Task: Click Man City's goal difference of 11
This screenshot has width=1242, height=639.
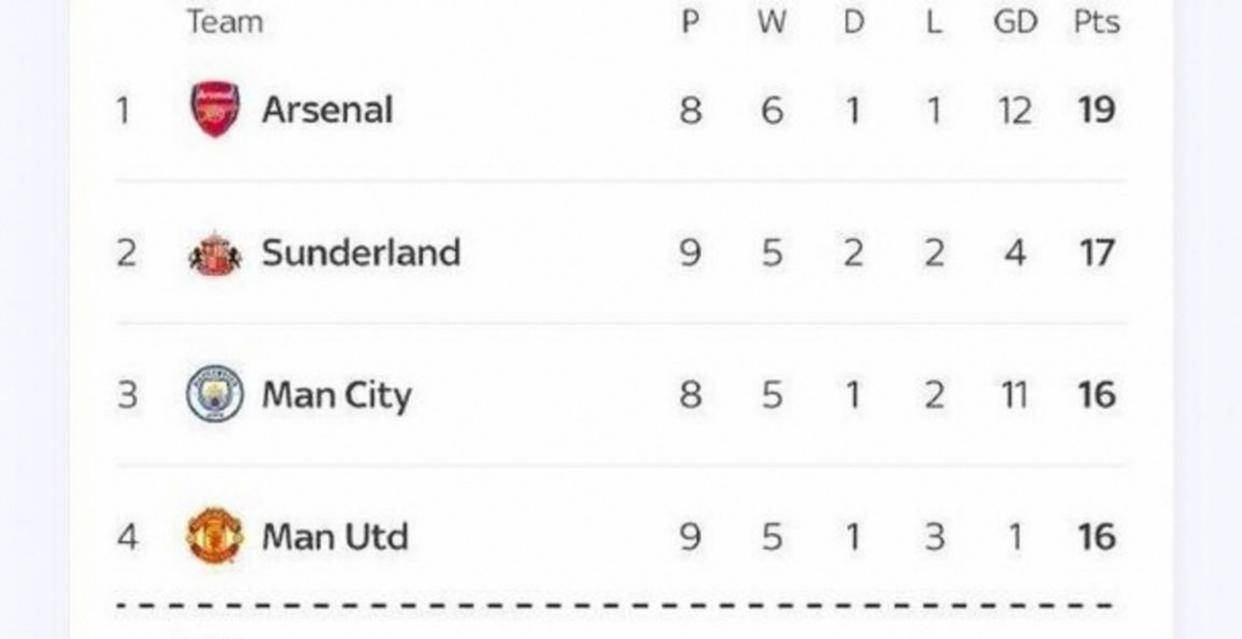Action: [1014, 396]
